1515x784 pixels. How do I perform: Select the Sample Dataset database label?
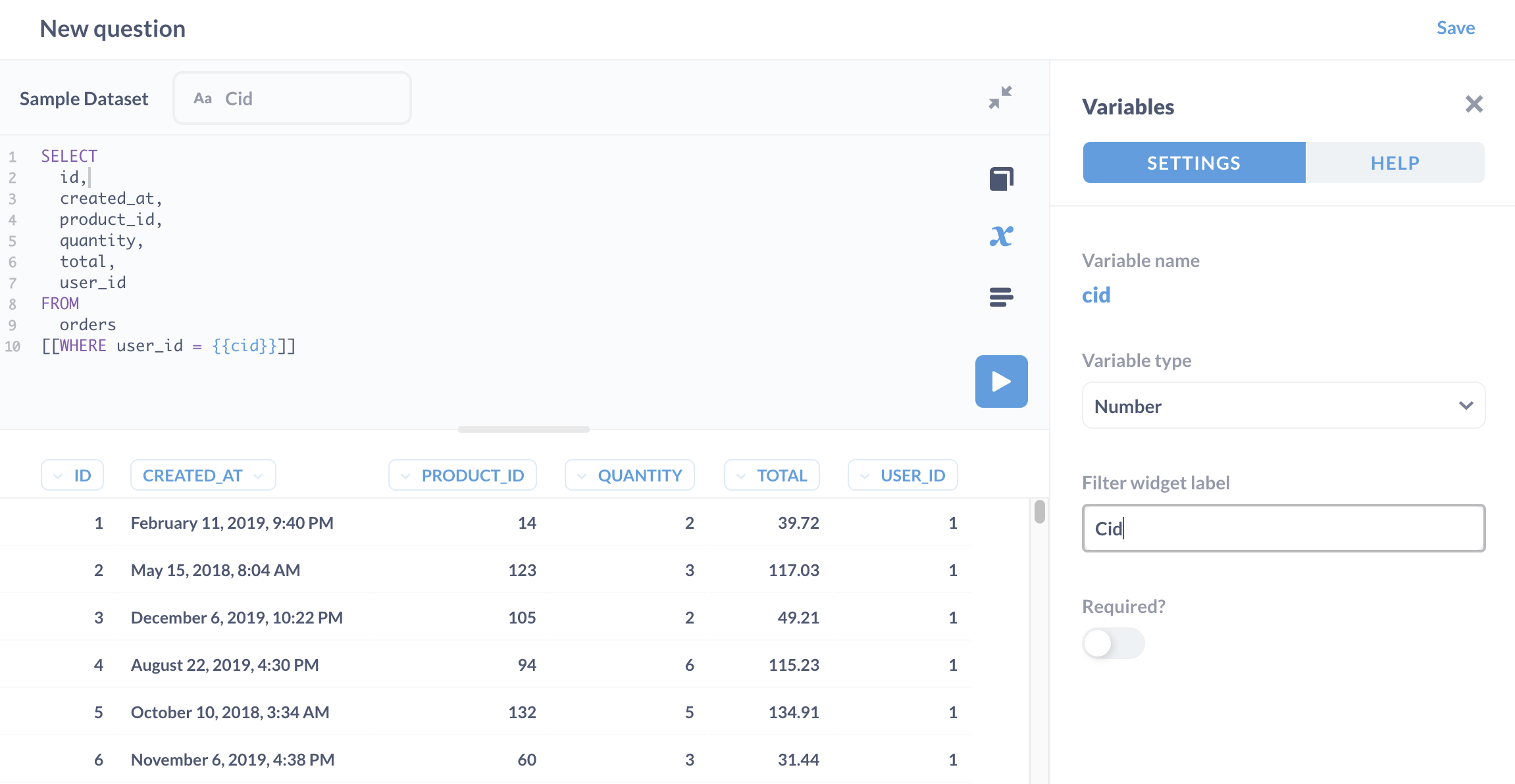[84, 99]
